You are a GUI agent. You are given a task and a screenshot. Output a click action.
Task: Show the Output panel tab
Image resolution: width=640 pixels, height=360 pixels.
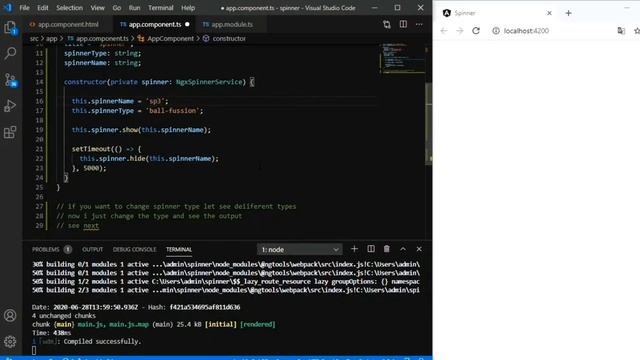click(x=93, y=249)
